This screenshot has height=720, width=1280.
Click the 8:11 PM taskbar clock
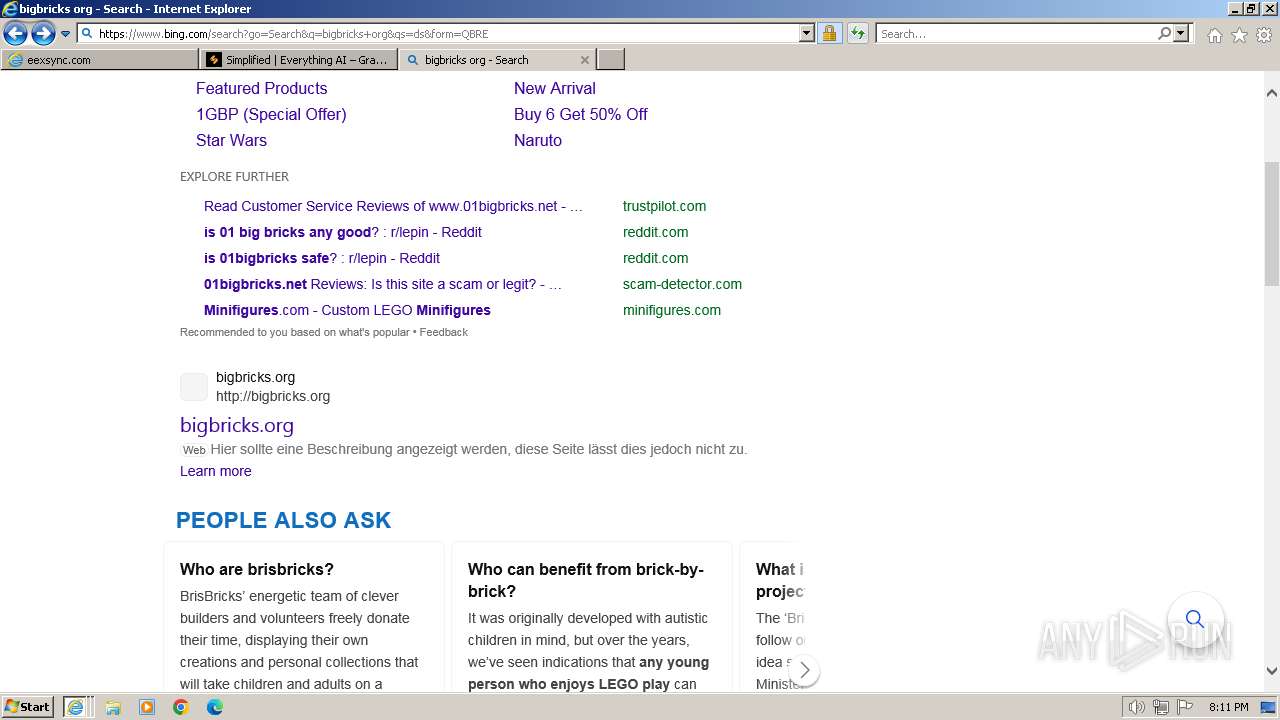click(x=1228, y=707)
